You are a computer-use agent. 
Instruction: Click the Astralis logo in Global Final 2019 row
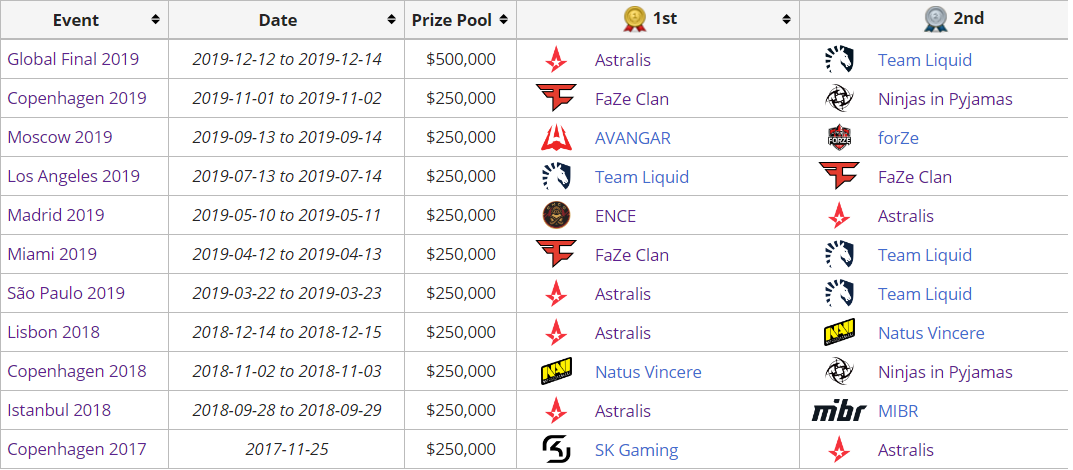click(x=556, y=60)
